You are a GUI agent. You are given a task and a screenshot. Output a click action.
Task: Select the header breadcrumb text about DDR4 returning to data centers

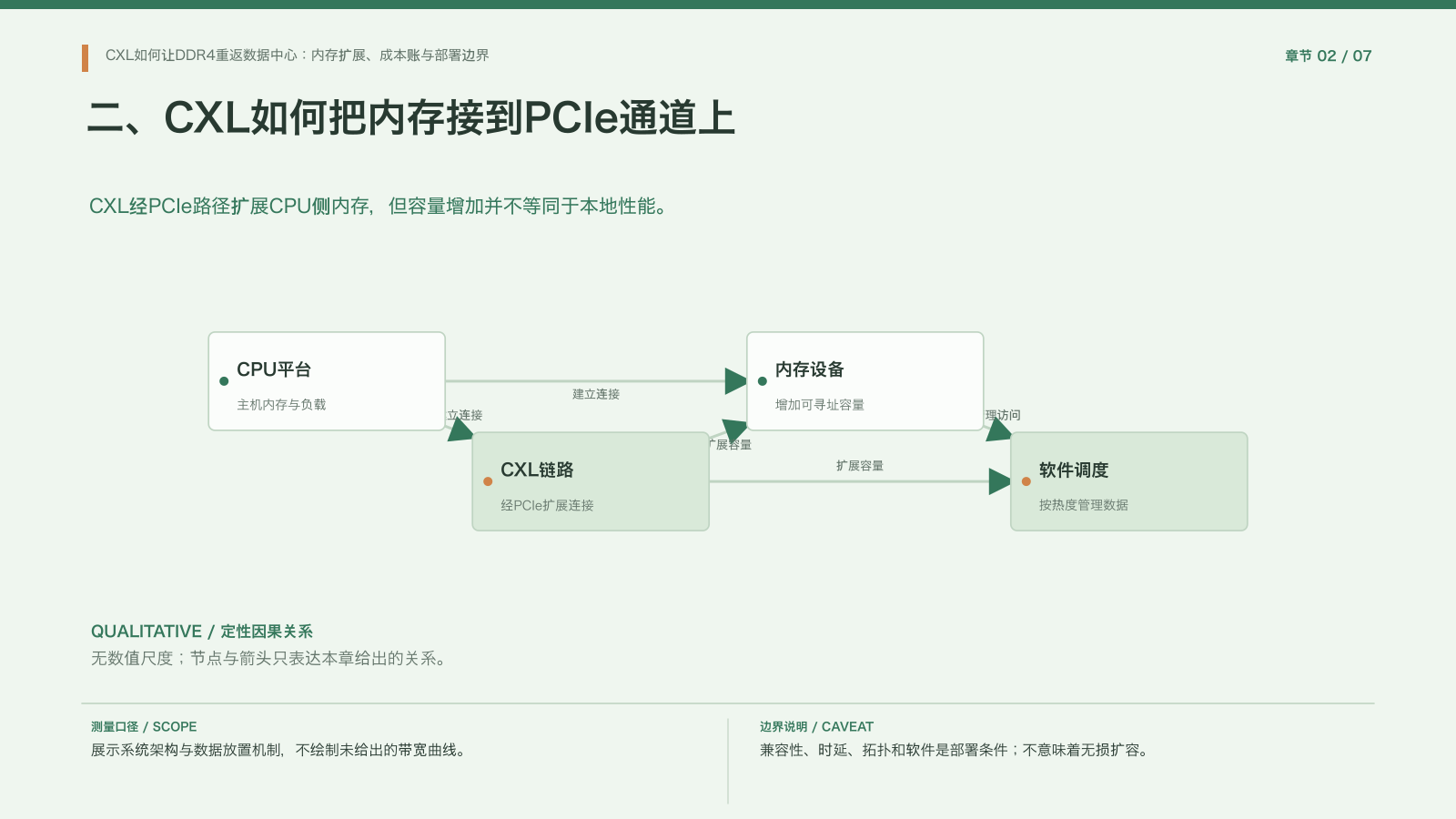click(297, 56)
